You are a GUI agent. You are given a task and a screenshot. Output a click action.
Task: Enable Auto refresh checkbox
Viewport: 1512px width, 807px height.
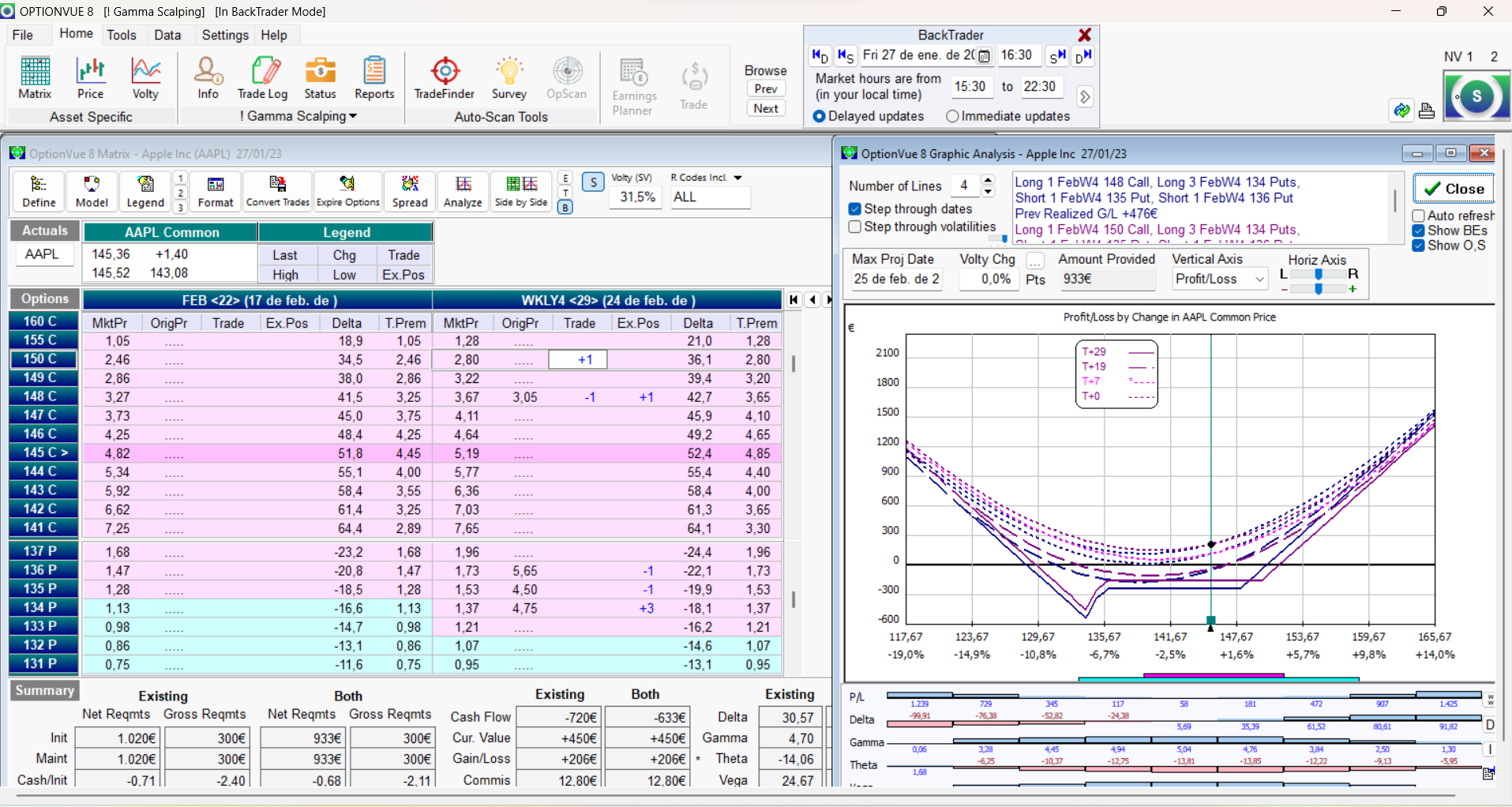click(x=1418, y=216)
